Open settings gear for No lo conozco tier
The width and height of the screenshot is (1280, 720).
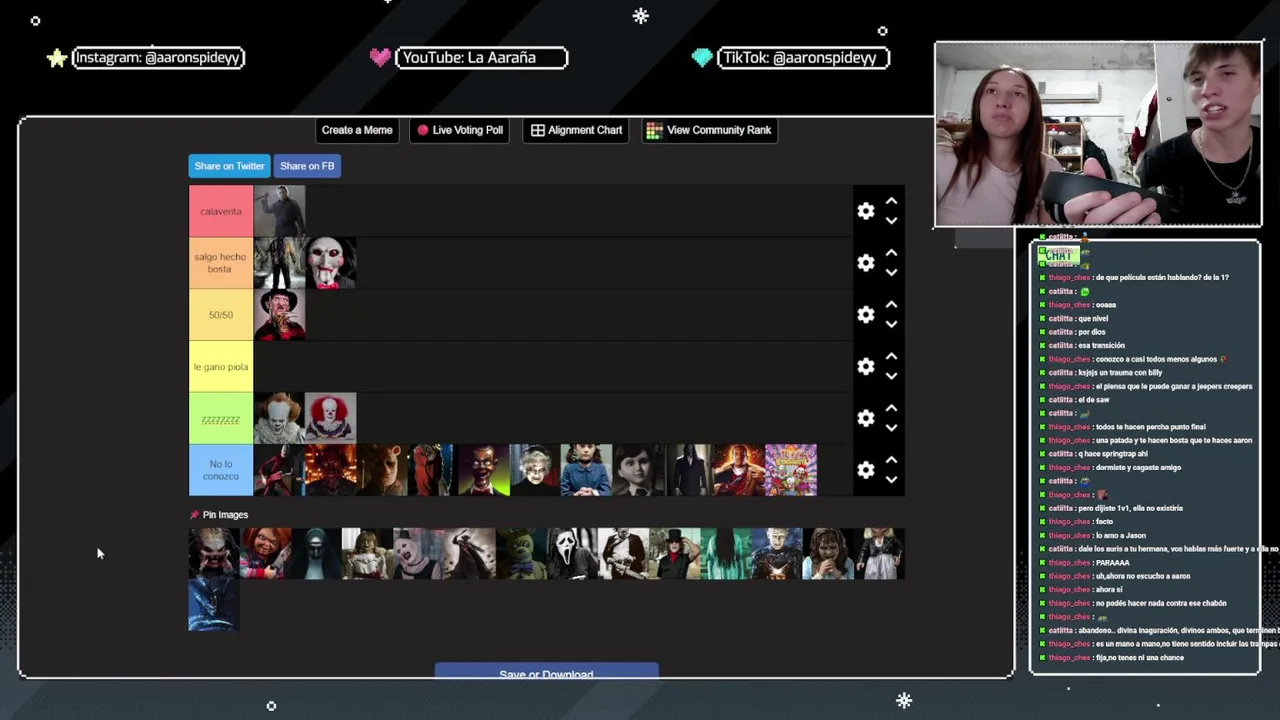coord(866,470)
